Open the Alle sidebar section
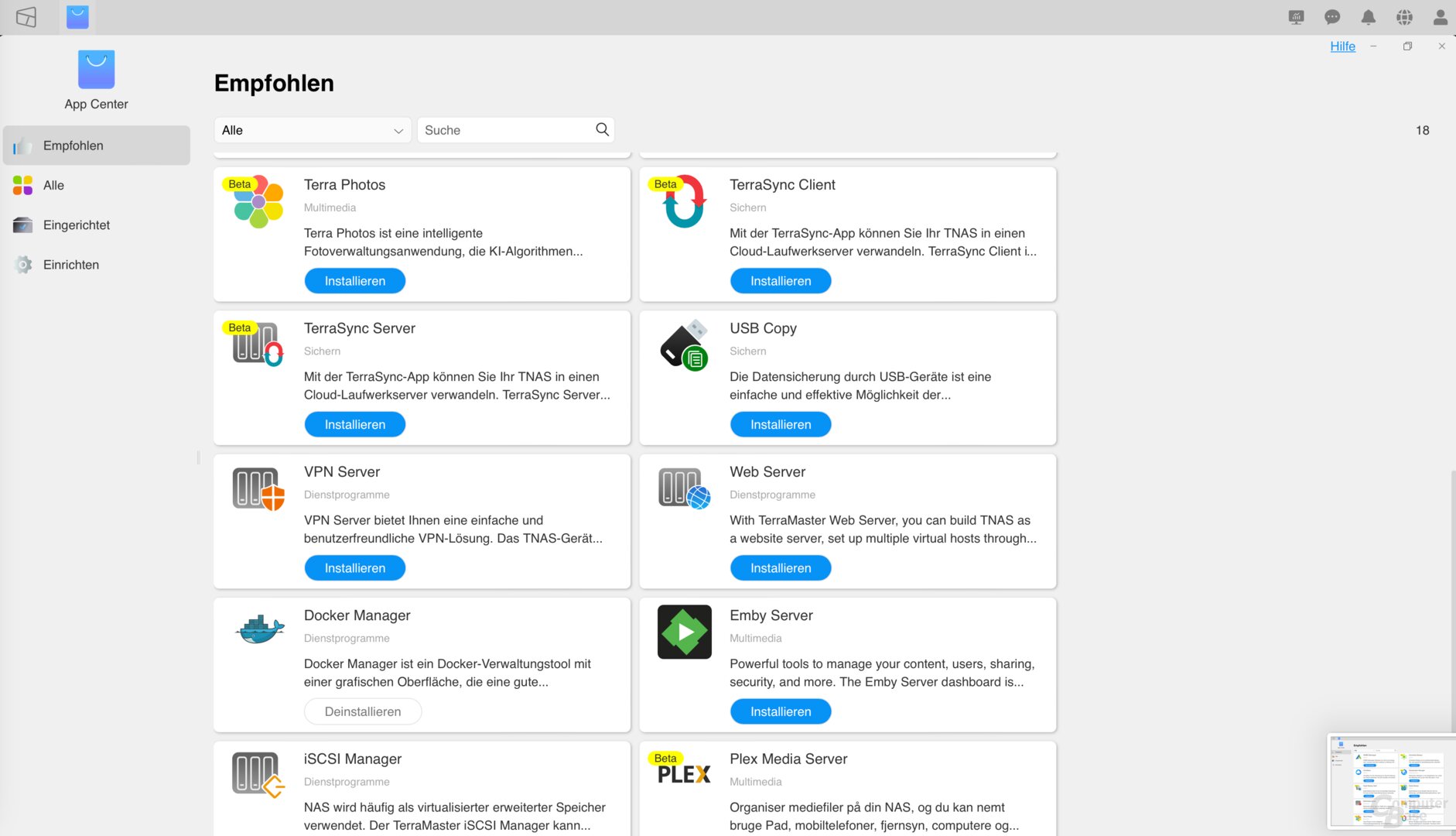The height and width of the screenshot is (836, 1456). pos(53,185)
